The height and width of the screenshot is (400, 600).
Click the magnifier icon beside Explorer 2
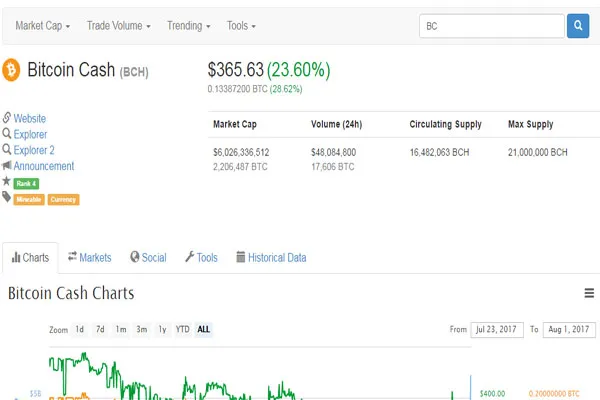click(x=7, y=149)
